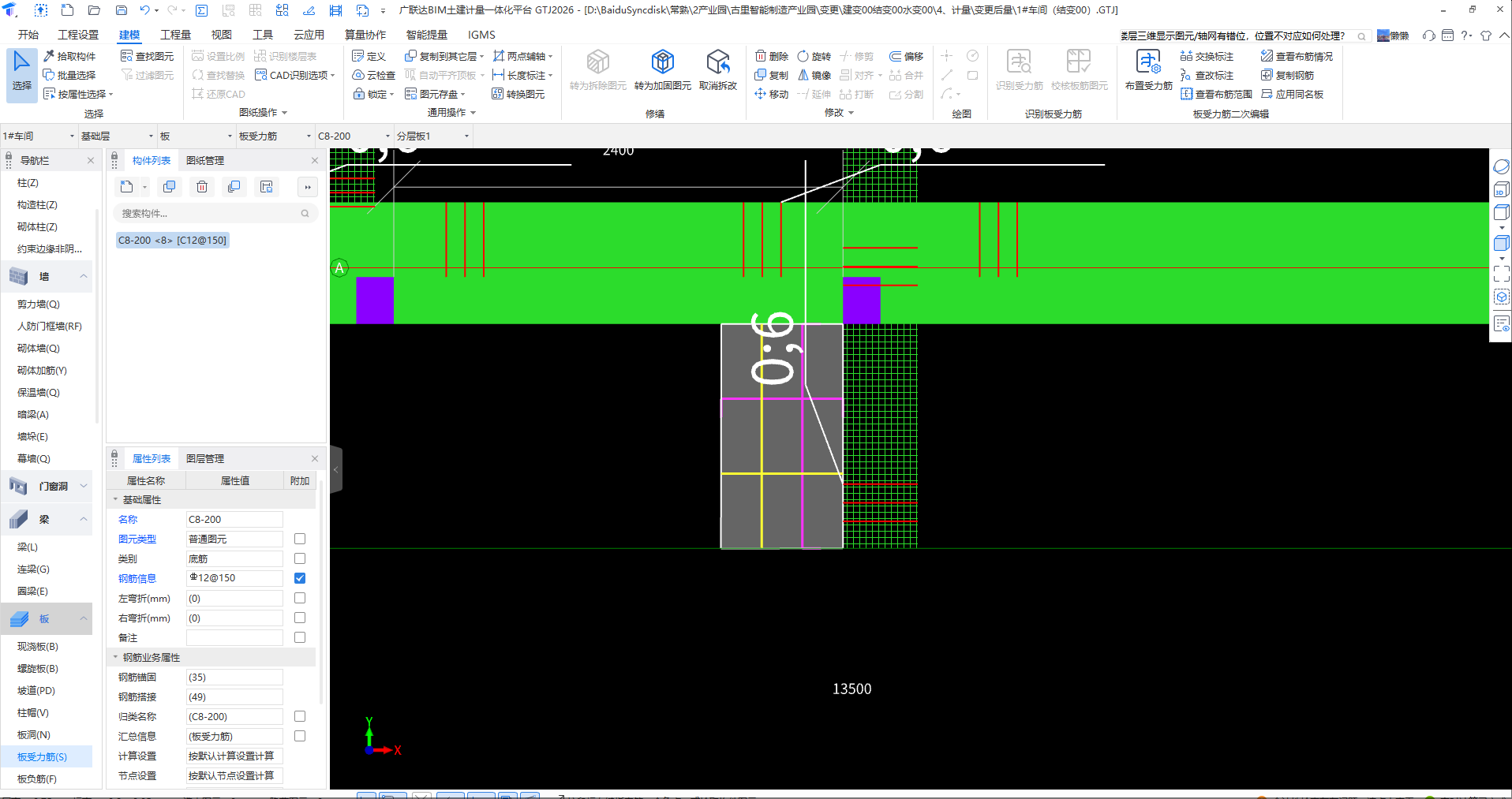Open the C8-200 component dropdown
This screenshot has height=799, width=1512.
[354, 136]
